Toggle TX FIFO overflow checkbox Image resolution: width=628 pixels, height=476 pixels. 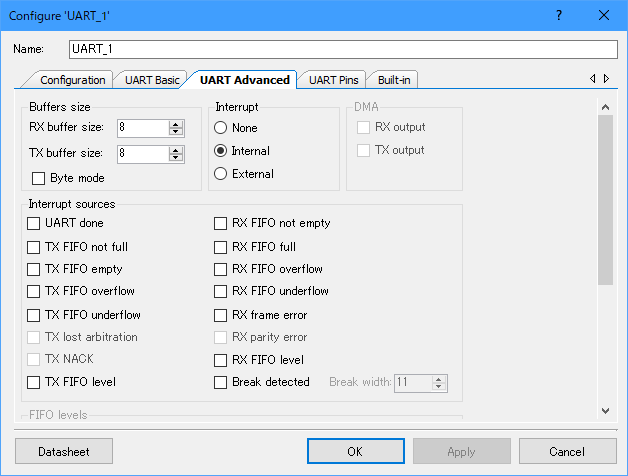click(35, 291)
